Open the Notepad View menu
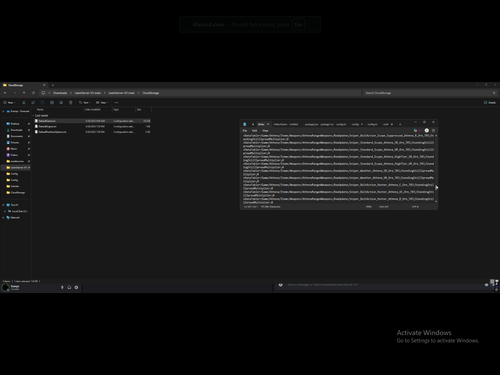 265,131
